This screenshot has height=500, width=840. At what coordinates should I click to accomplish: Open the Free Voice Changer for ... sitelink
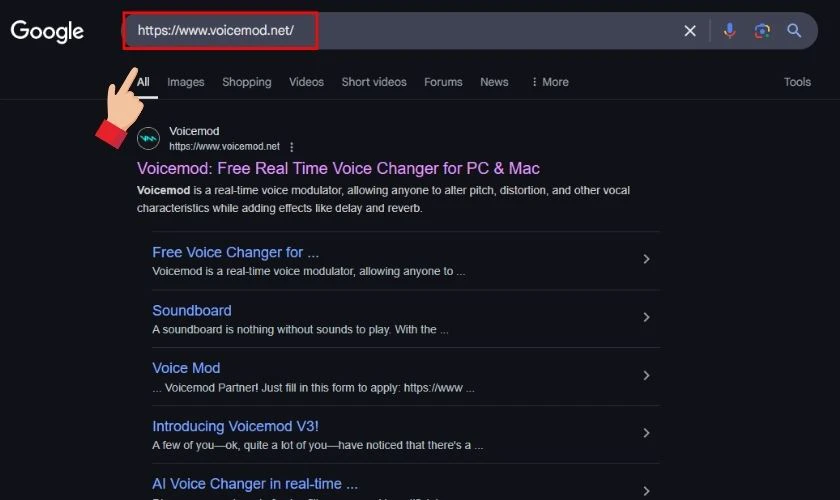pos(235,252)
